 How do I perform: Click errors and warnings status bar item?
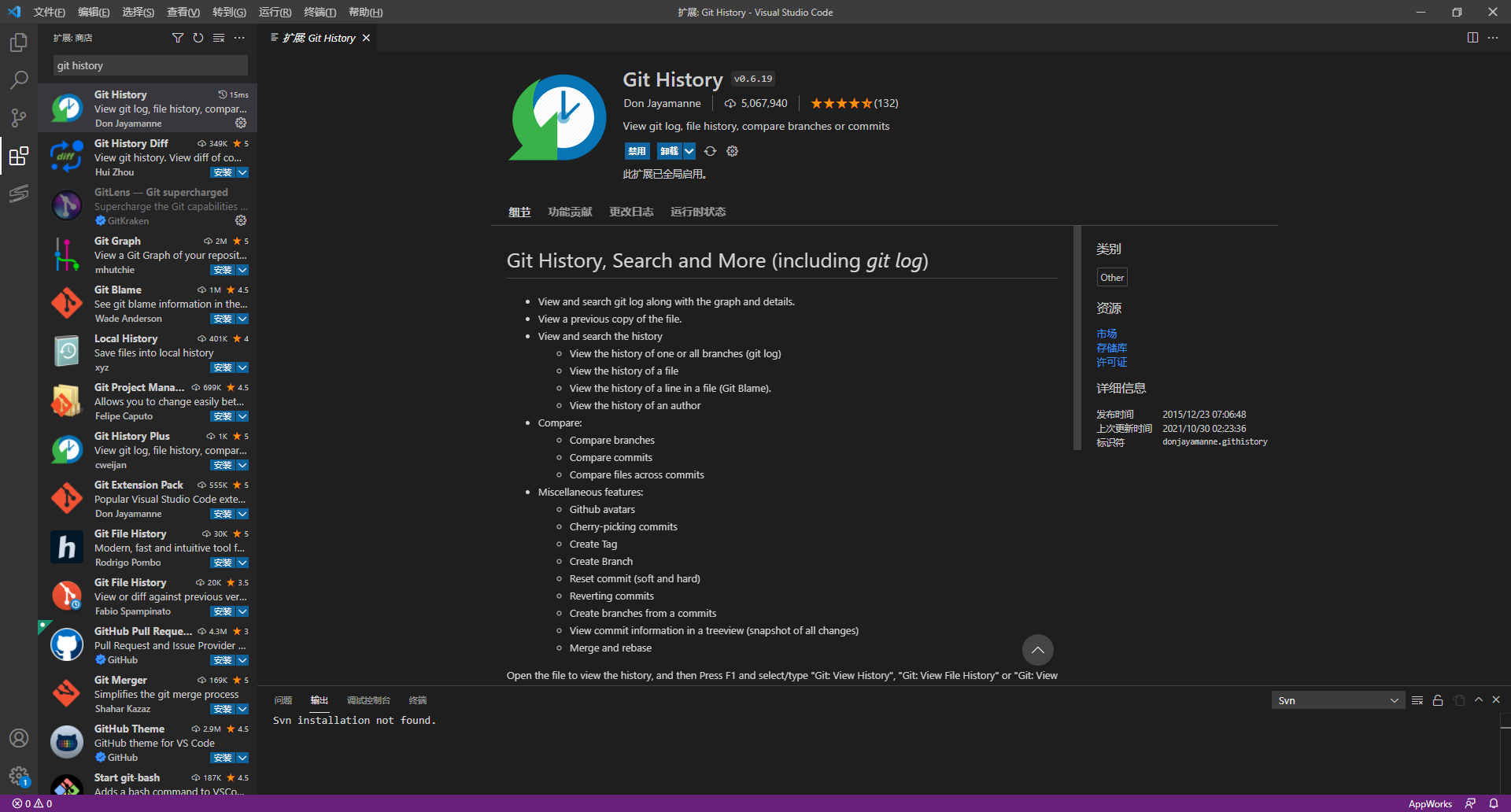click(32, 803)
